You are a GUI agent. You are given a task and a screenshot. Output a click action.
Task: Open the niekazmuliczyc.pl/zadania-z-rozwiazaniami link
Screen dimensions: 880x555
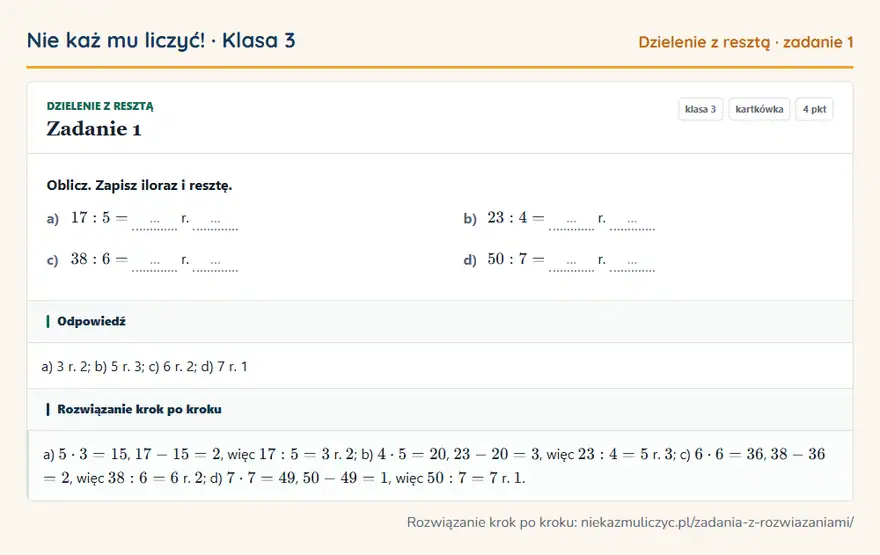coord(717,522)
